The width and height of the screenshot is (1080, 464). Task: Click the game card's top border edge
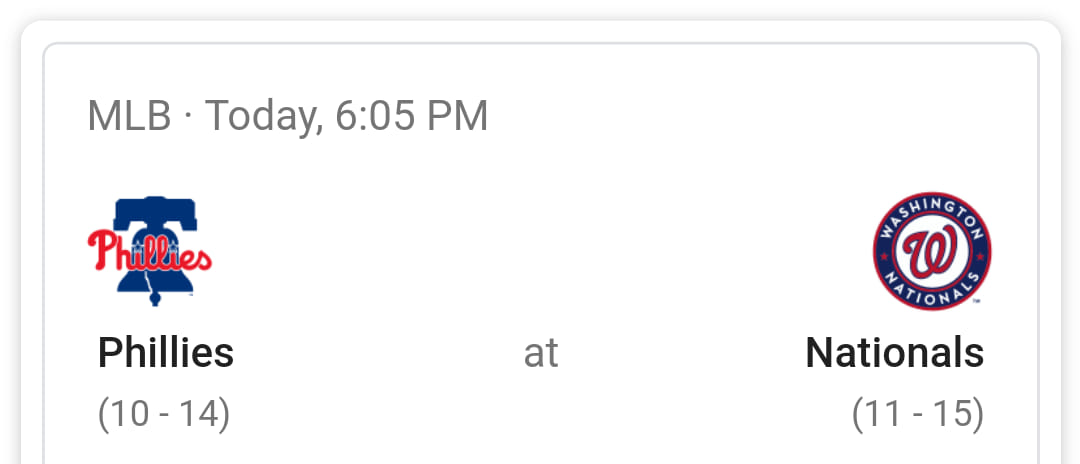tap(541, 44)
